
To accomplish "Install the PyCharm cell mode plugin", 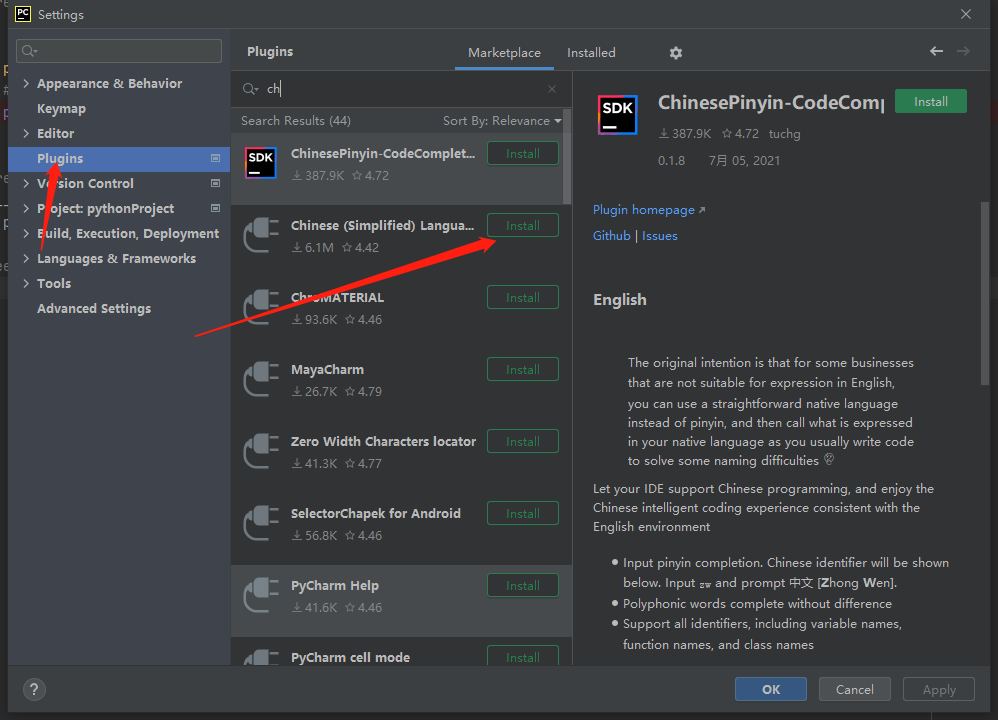I will (x=523, y=656).
